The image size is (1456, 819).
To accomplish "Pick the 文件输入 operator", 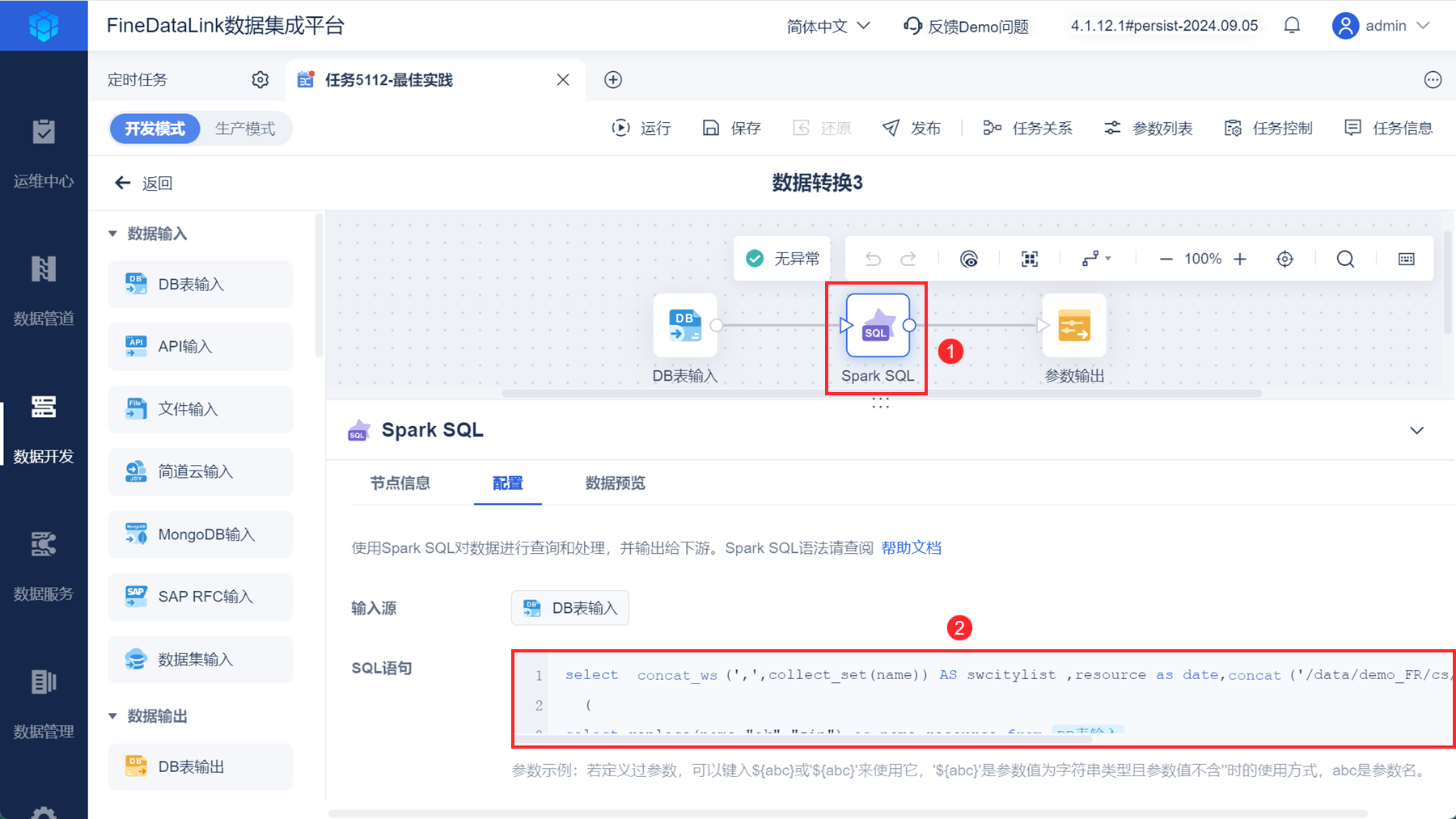I will pos(201,409).
